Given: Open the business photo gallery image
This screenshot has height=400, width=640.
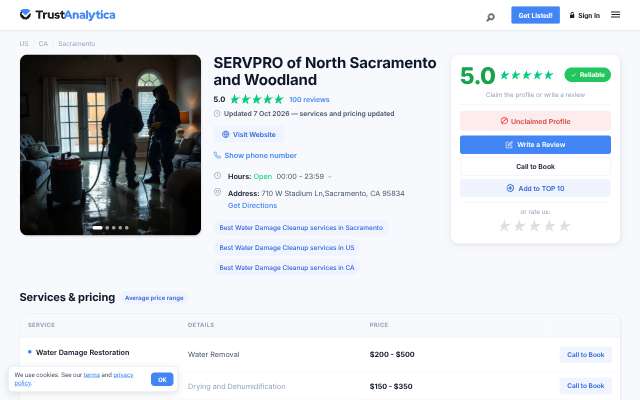Looking at the screenshot, I should (x=110, y=145).
